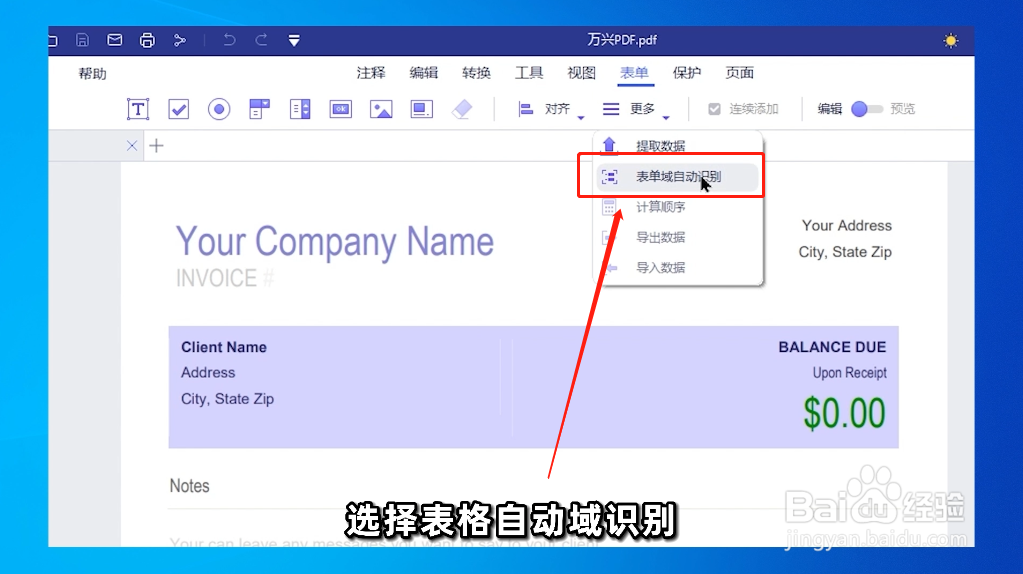Select the Radio Button form tool
1023x574 pixels.
(x=219, y=109)
